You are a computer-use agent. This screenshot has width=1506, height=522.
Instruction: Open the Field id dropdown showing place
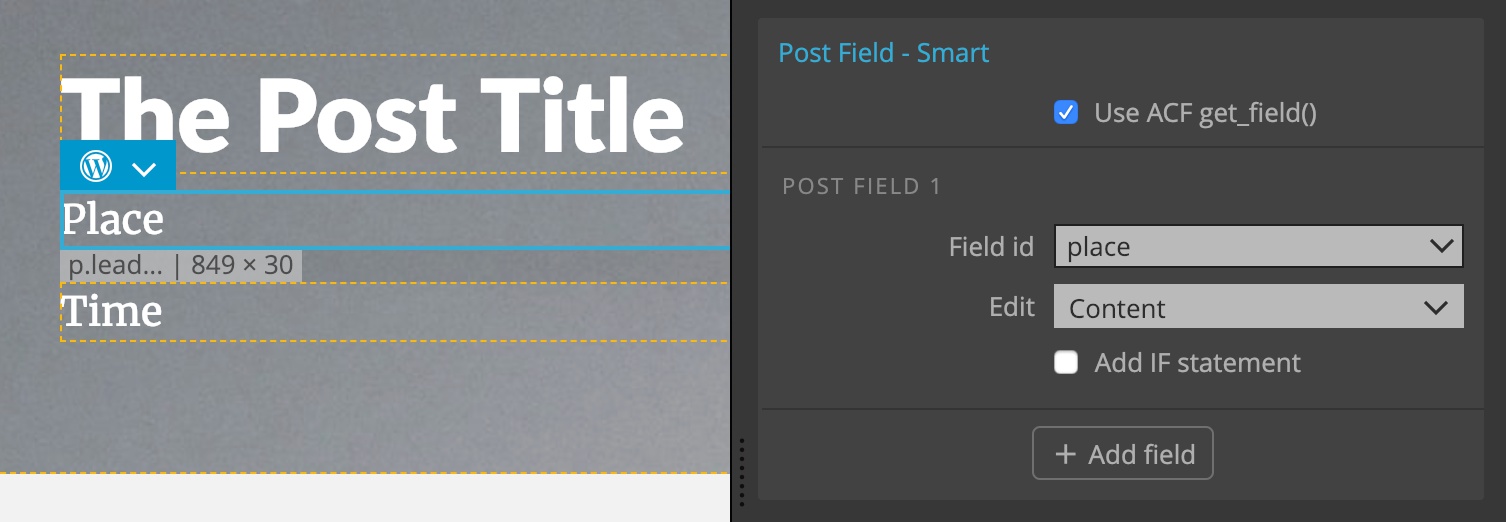[x=1259, y=246]
